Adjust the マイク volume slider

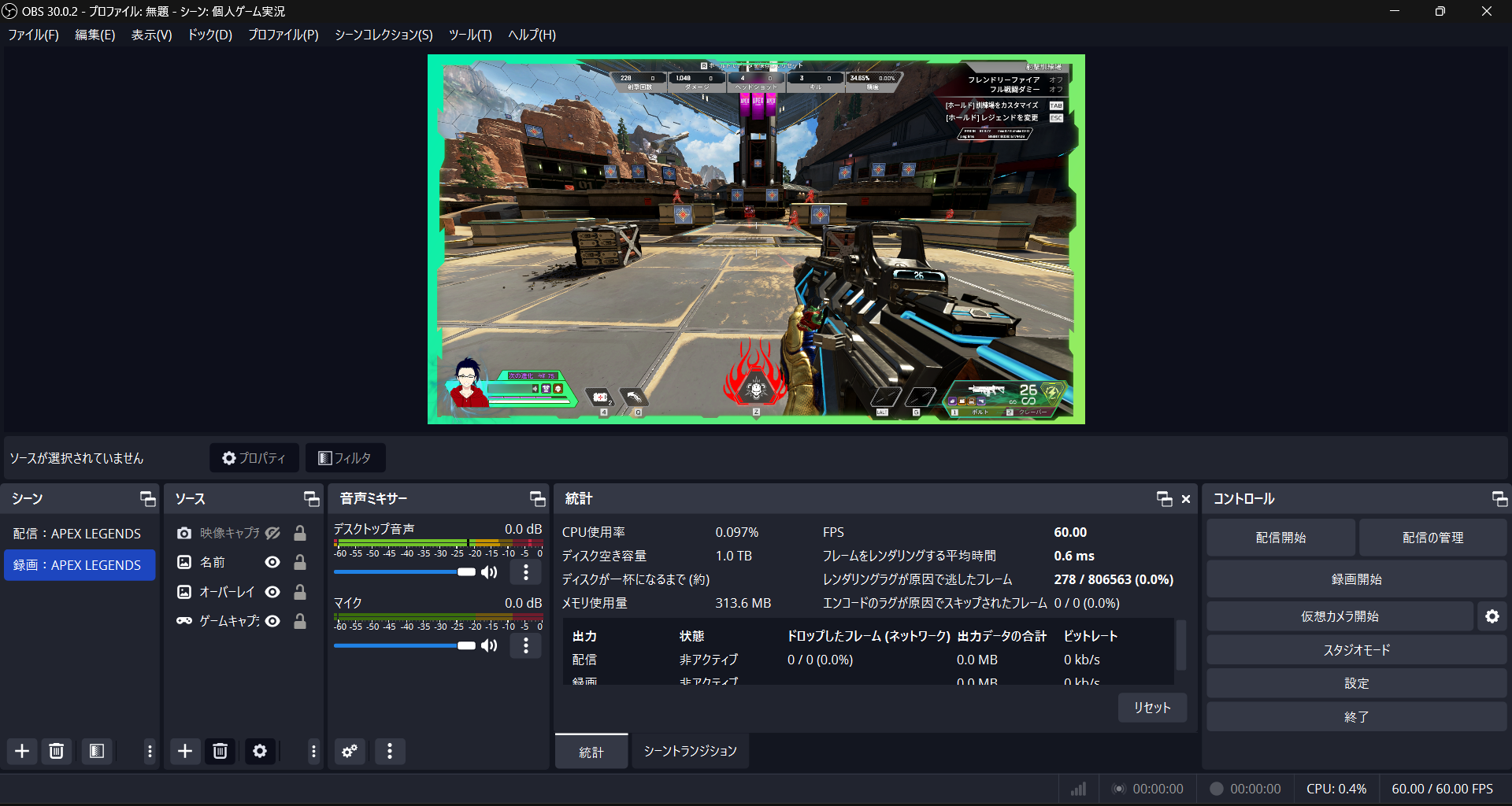point(466,645)
